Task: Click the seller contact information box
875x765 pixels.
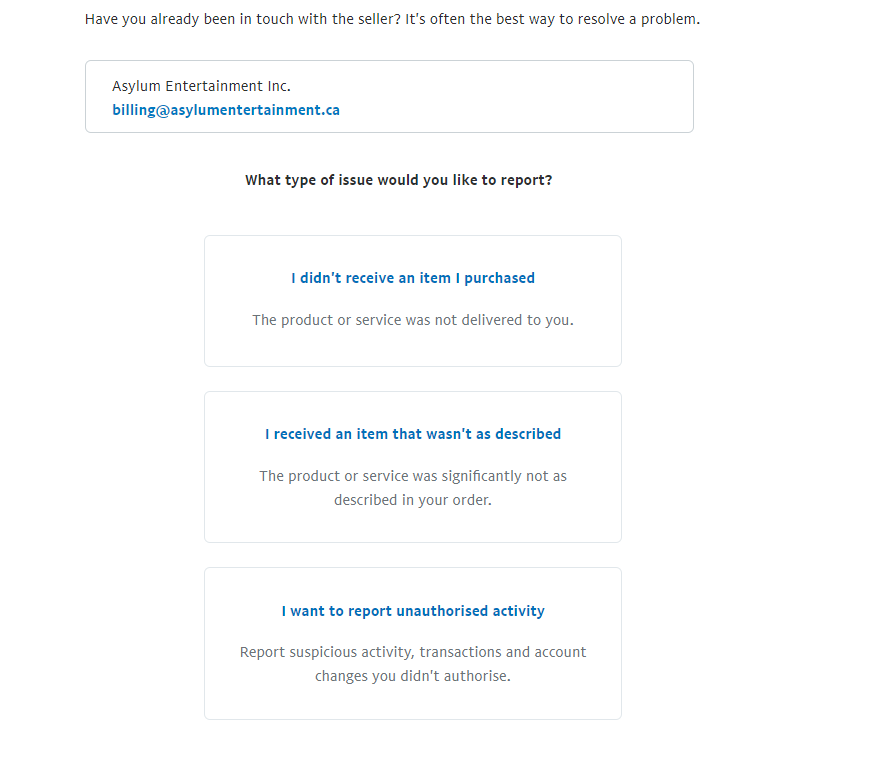Action: (390, 97)
